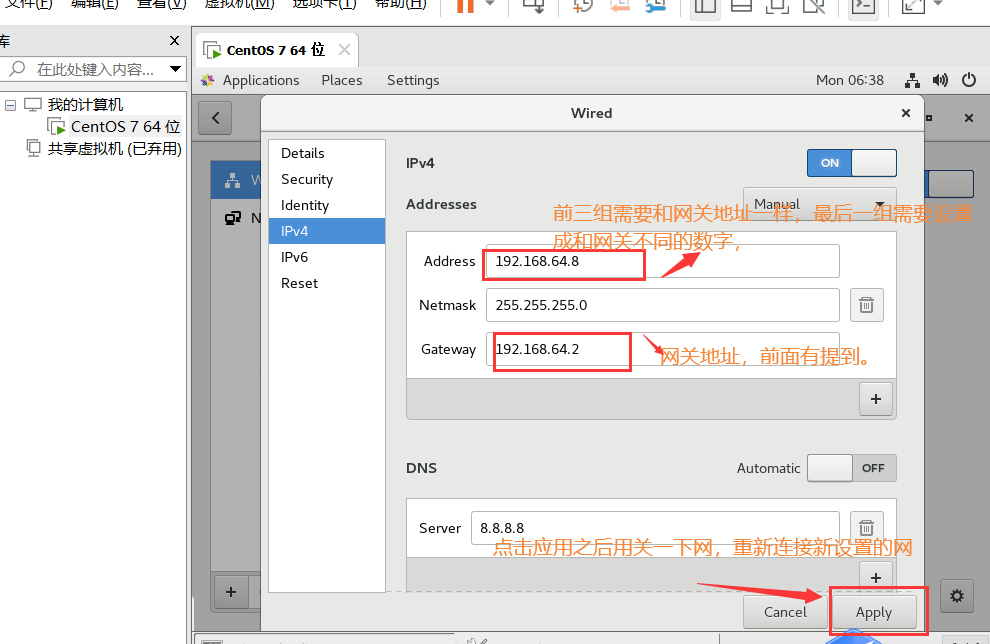
Task: Click the wired network status icon
Action: pos(912,80)
